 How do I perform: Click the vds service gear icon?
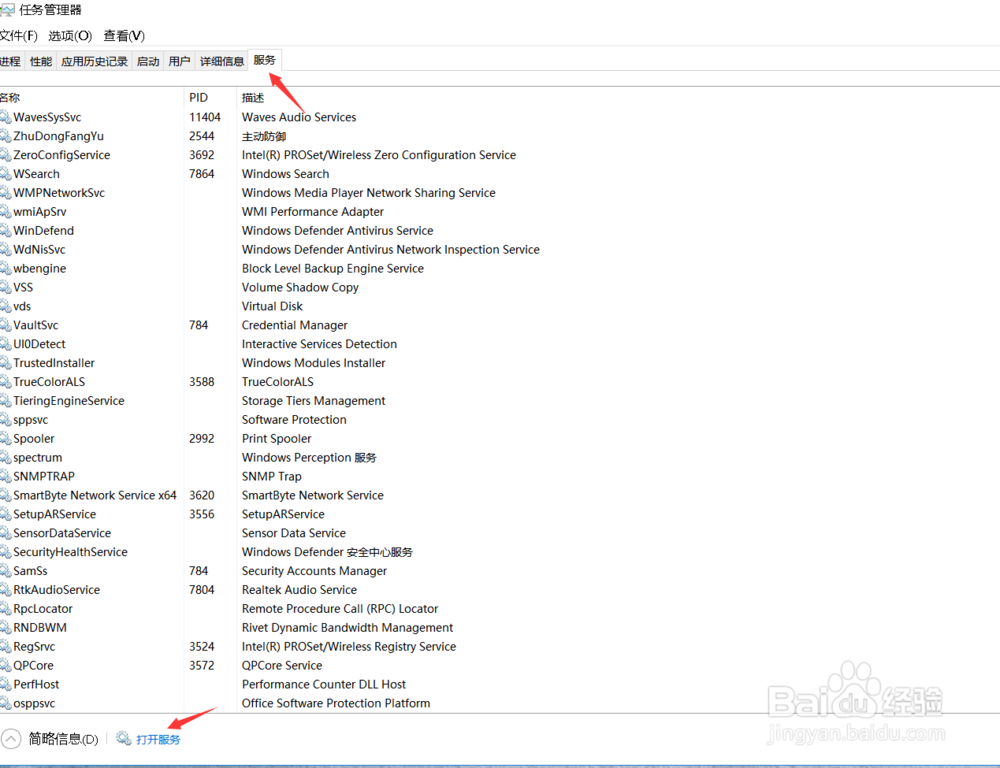[x=5, y=306]
